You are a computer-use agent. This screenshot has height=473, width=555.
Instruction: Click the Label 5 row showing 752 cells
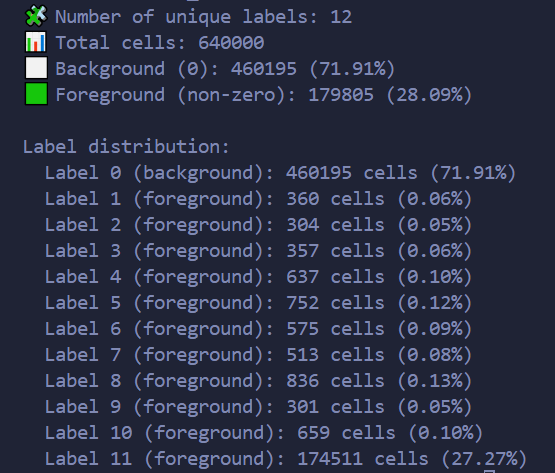click(x=258, y=303)
